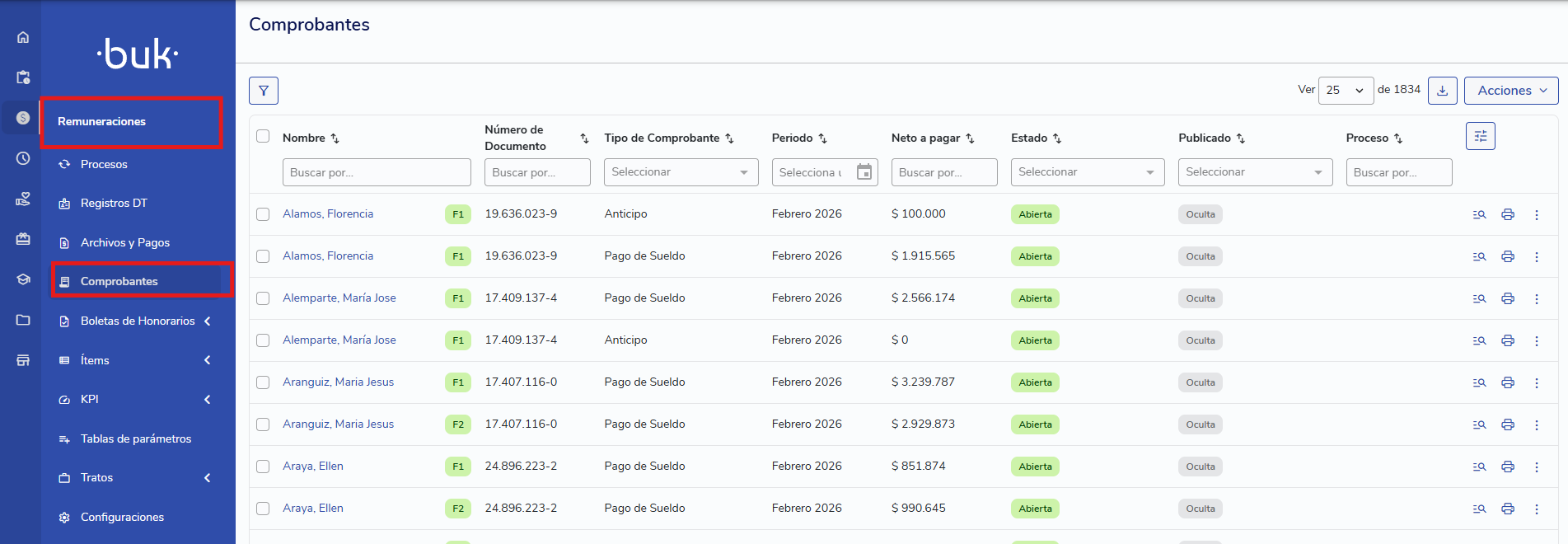1568x544 pixels.
Task: Open more options for Araya Ellen F2 row
Action: click(x=1536, y=509)
